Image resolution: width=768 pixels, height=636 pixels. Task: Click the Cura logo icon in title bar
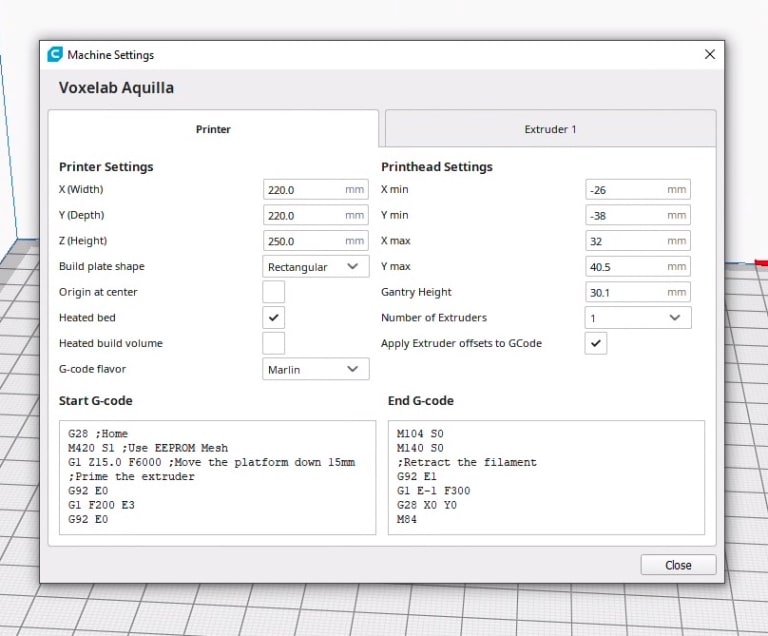click(x=55, y=54)
